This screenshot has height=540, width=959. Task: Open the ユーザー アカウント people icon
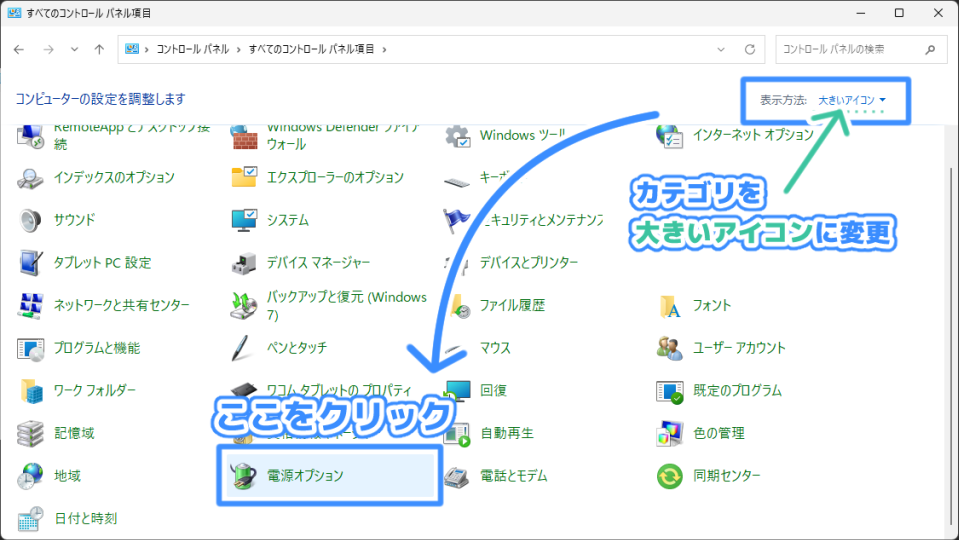pyautogui.click(x=670, y=348)
